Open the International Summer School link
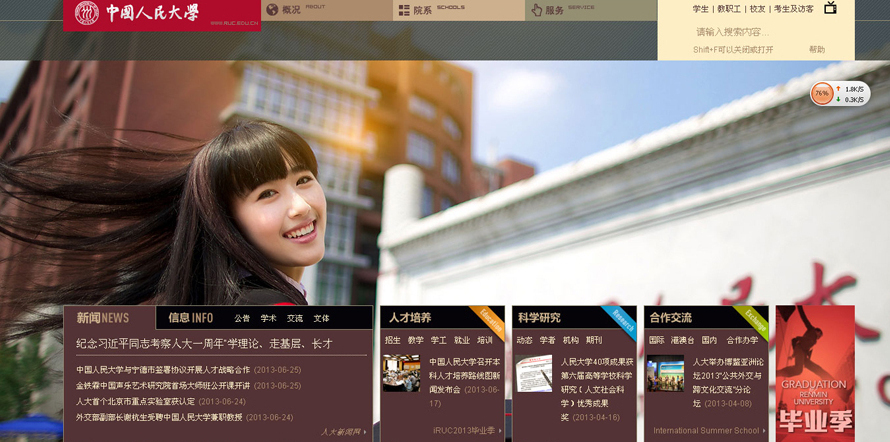The image size is (890, 442). click(x=709, y=431)
